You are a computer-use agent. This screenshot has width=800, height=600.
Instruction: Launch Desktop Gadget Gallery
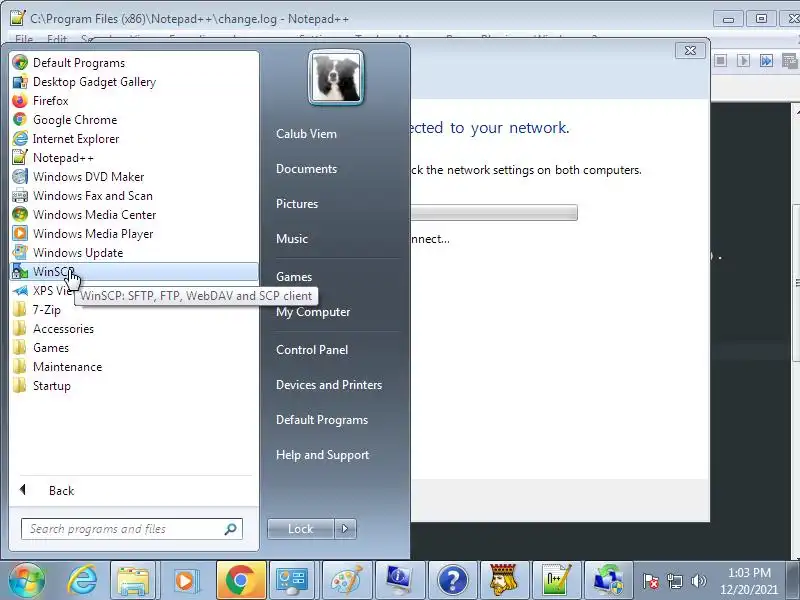click(134, 82)
